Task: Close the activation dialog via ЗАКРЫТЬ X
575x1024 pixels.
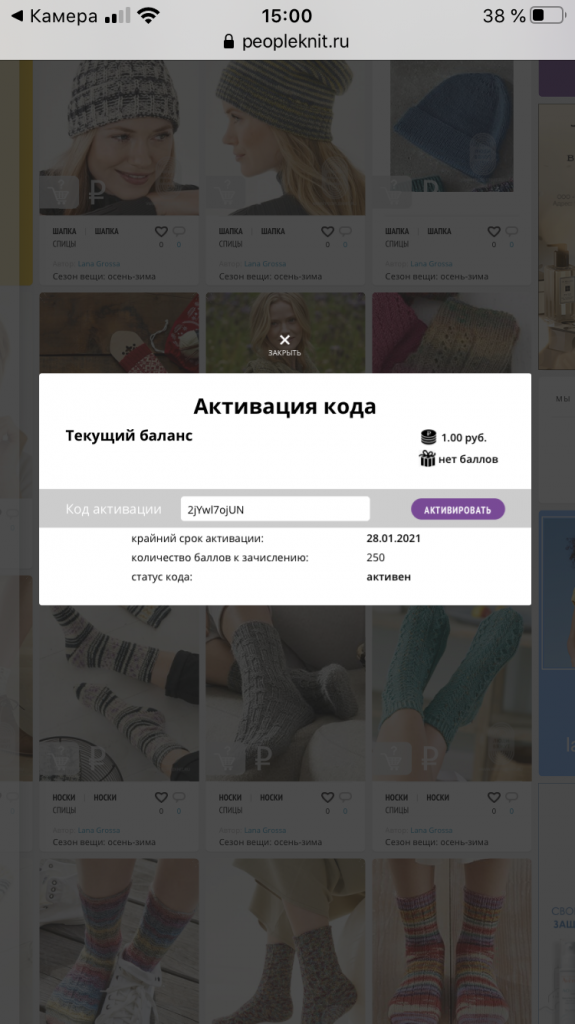Action: tap(284, 344)
